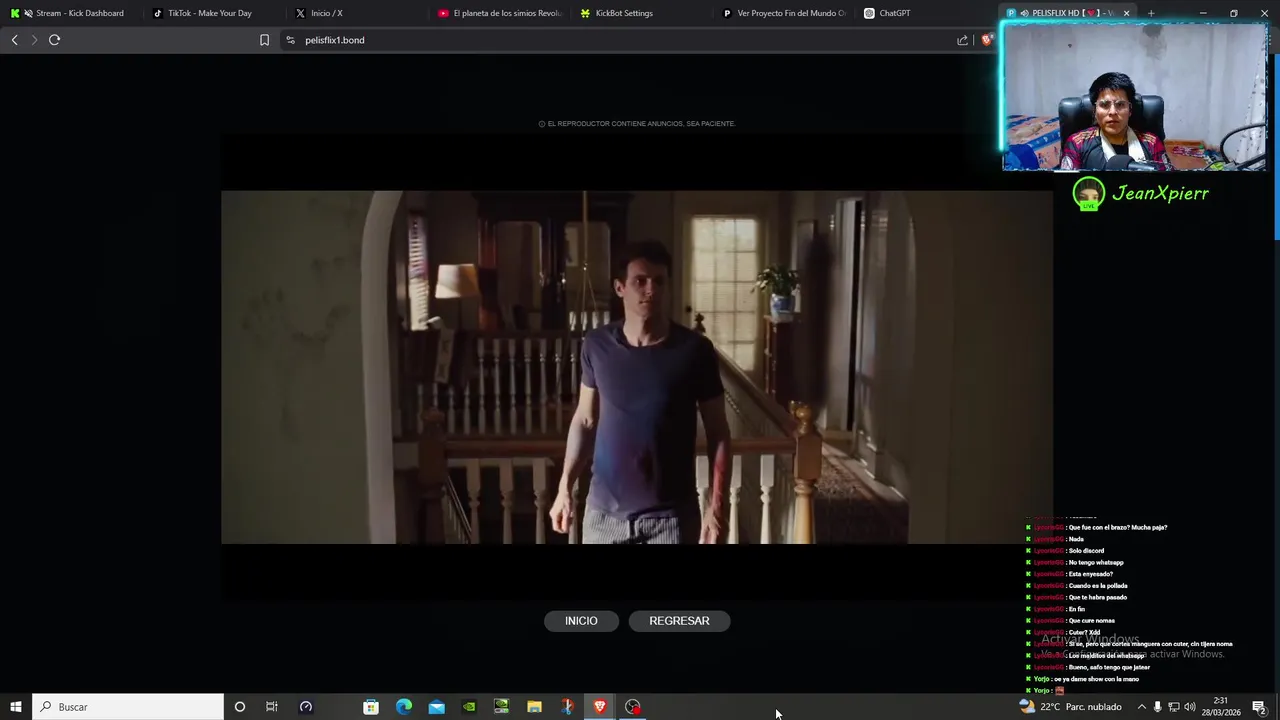Open the recording app icon on taskbar
Viewport: 1280px width, 720px height.
point(633,707)
